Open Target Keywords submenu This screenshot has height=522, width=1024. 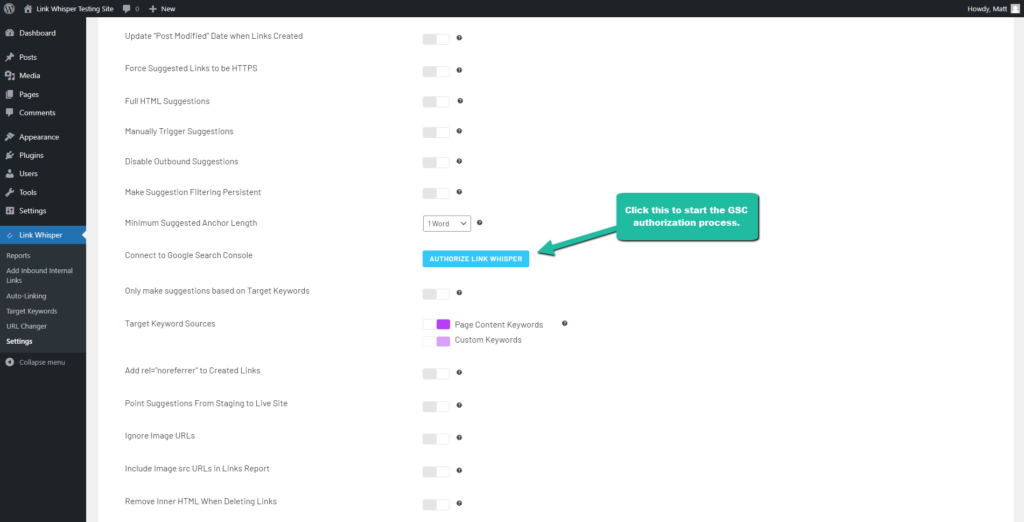click(31, 311)
